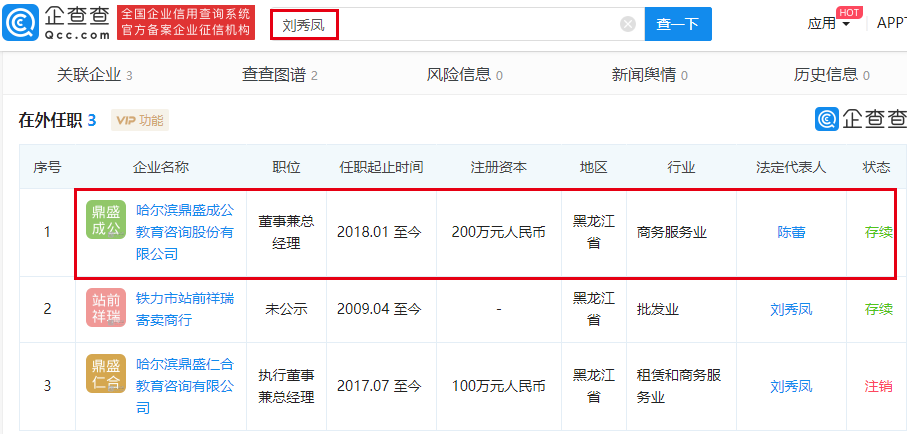
Task: Select the 存续 status in row 1
Action: click(x=878, y=232)
